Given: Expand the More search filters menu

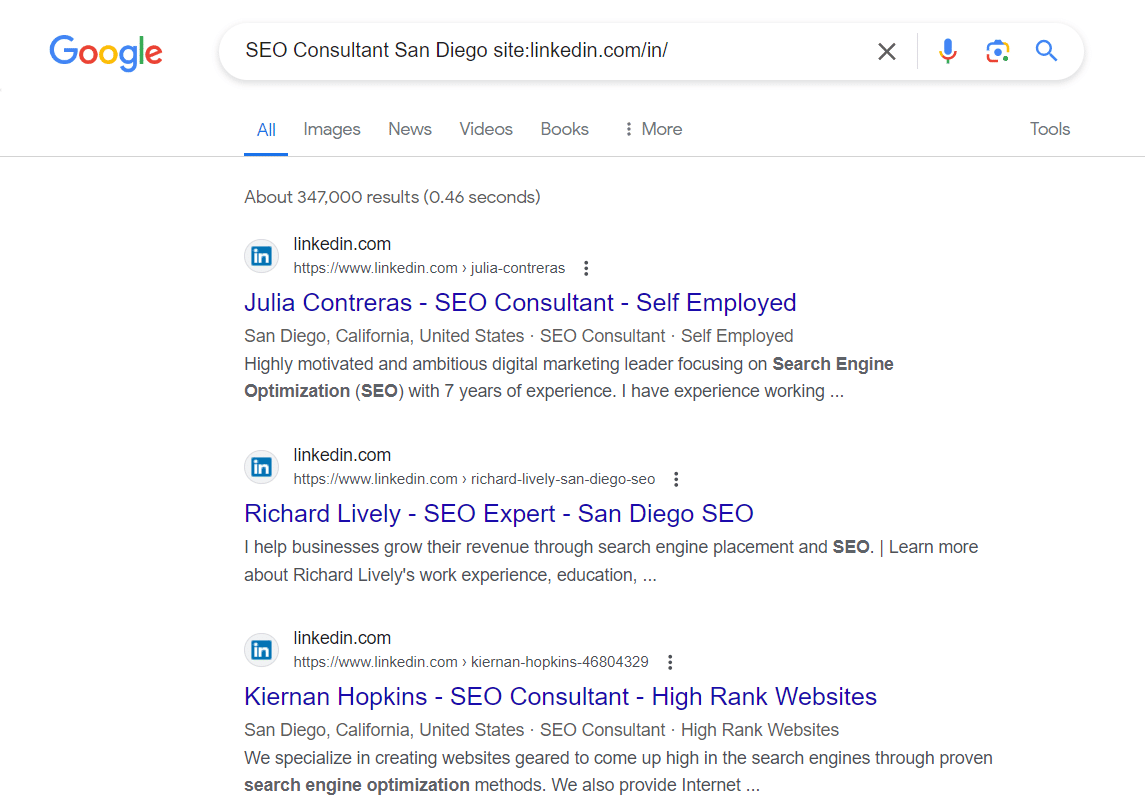Looking at the screenshot, I should 652,129.
